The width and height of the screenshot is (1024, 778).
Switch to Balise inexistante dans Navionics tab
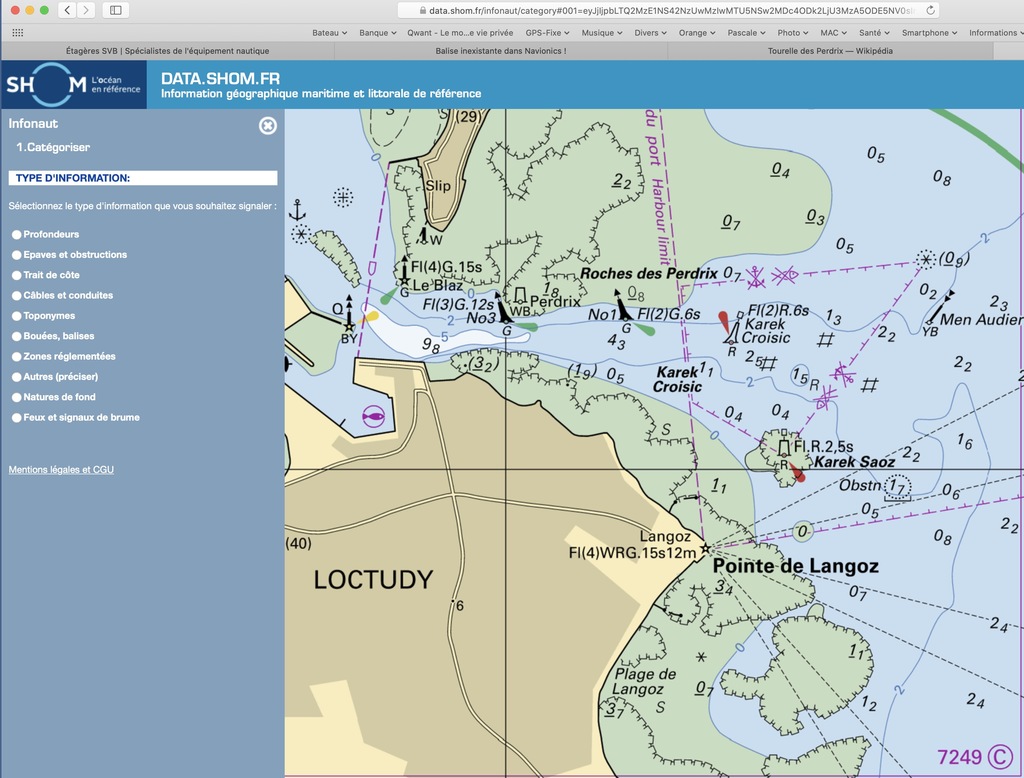(501, 51)
